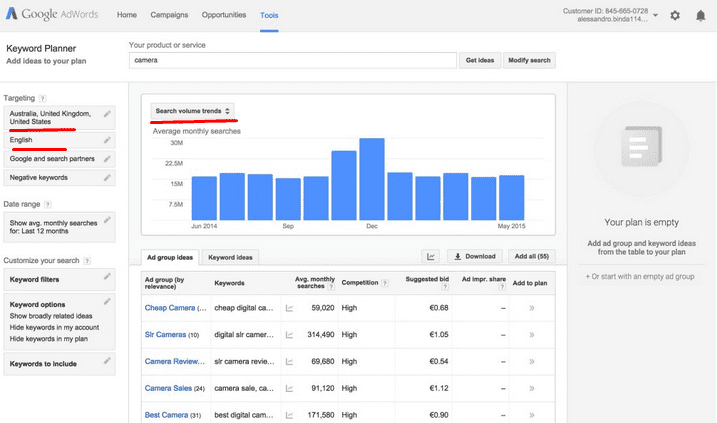Viewport: 717px width, 423px height.
Task: Show trend chart for Slr Cameras row
Action: tap(289, 335)
